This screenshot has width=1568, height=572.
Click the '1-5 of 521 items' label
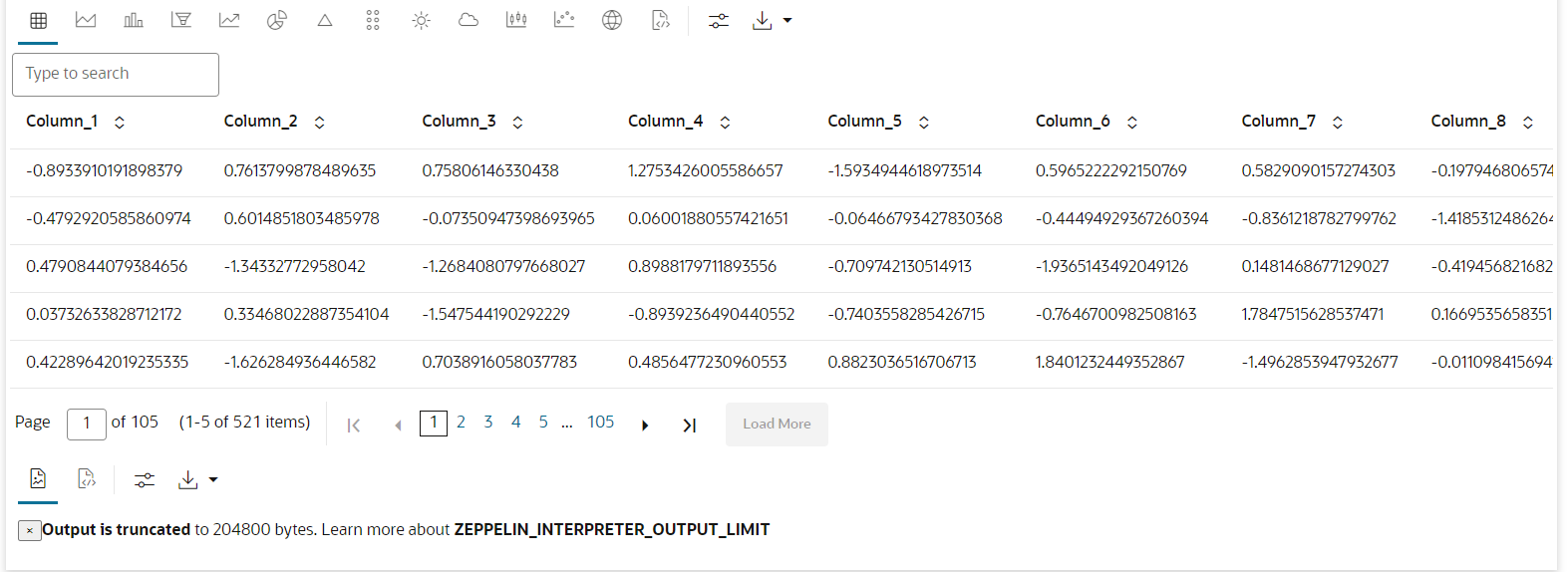coord(245,423)
